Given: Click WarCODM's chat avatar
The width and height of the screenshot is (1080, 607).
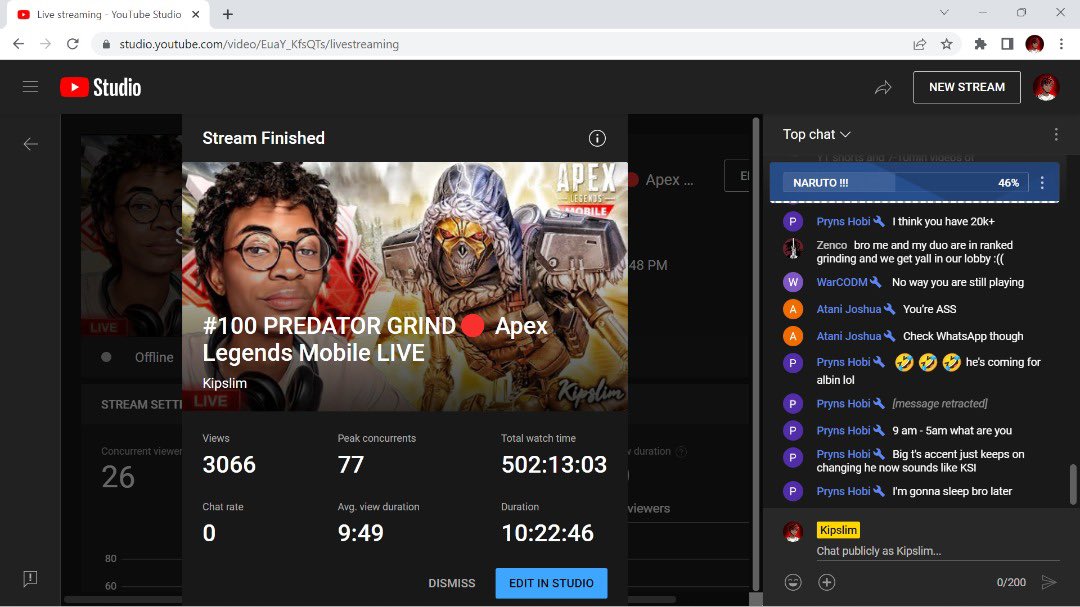Looking at the screenshot, I should pos(793,282).
